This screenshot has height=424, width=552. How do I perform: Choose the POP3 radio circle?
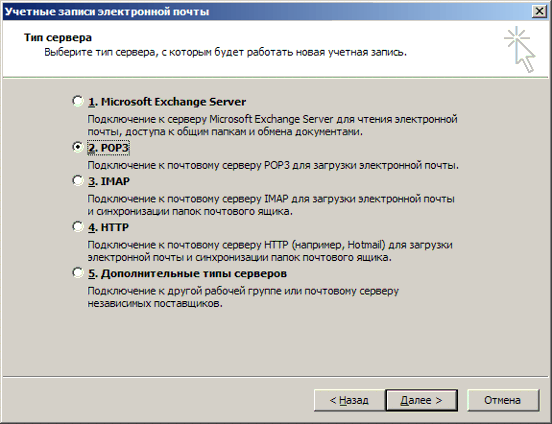point(78,146)
